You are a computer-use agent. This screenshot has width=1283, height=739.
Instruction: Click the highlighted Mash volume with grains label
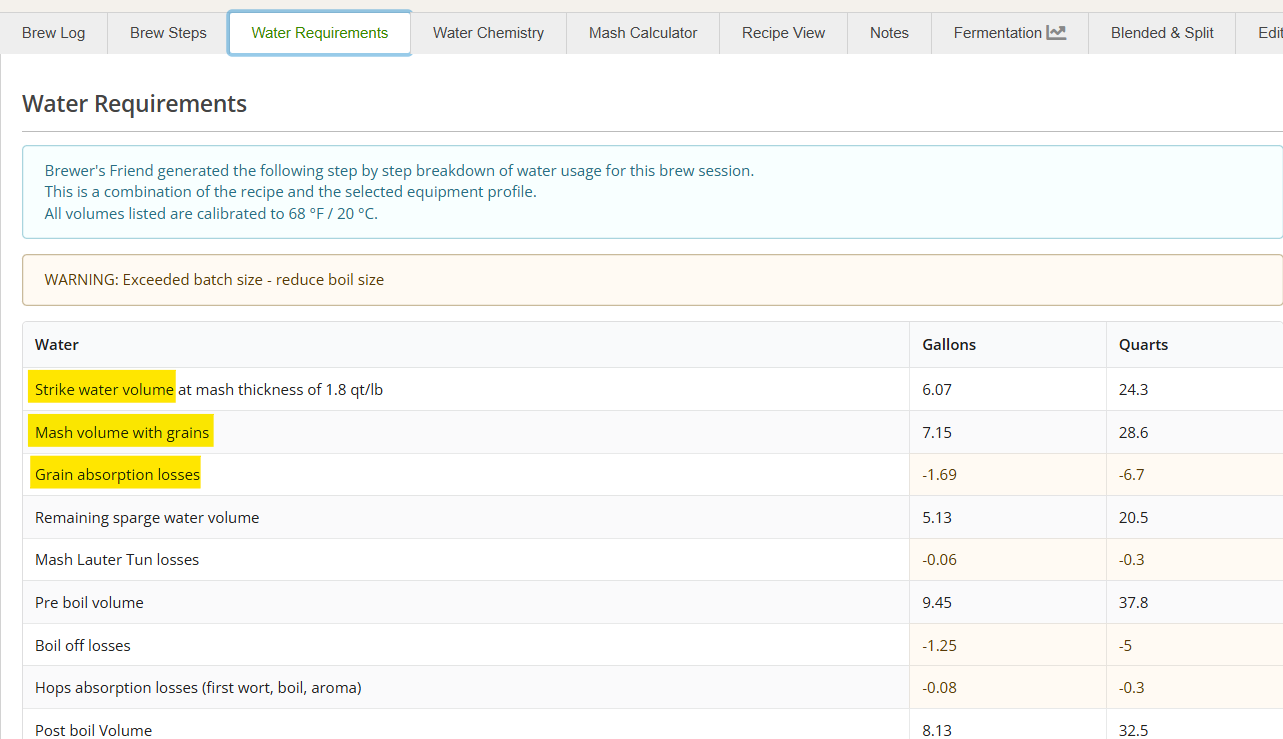point(122,433)
